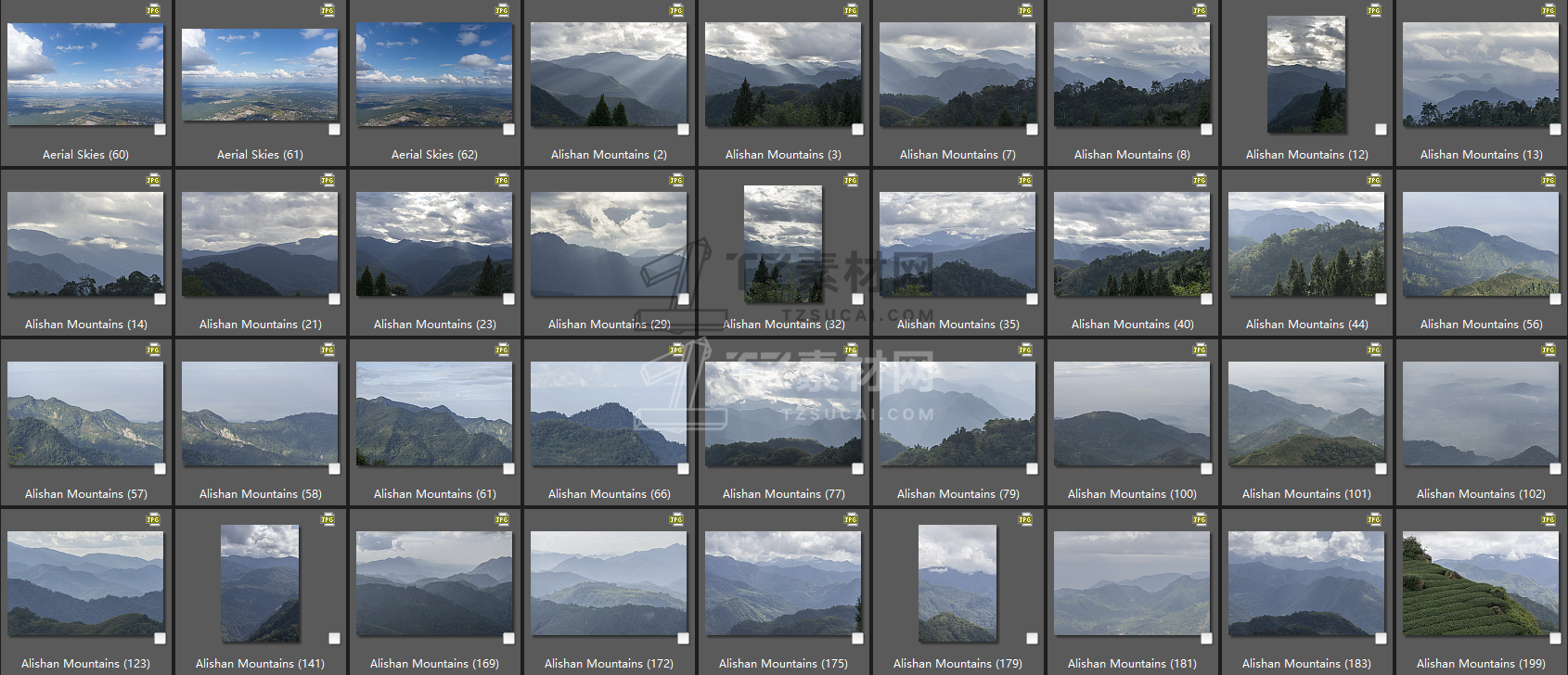Click the label "Alishan Mountains (79)"
This screenshot has width=1568, height=675.
pos(958,494)
